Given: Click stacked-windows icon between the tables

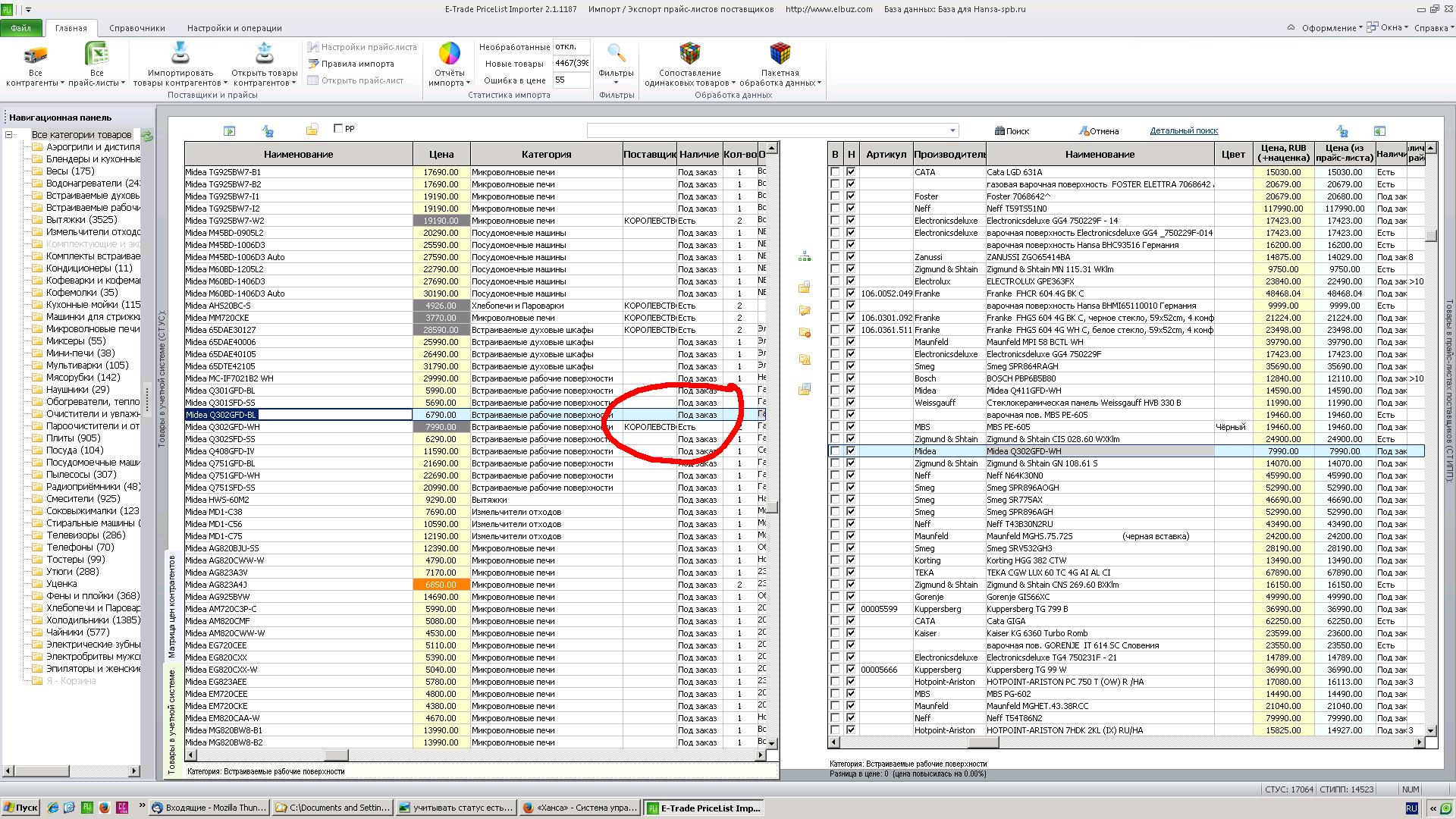Looking at the screenshot, I should click(805, 389).
